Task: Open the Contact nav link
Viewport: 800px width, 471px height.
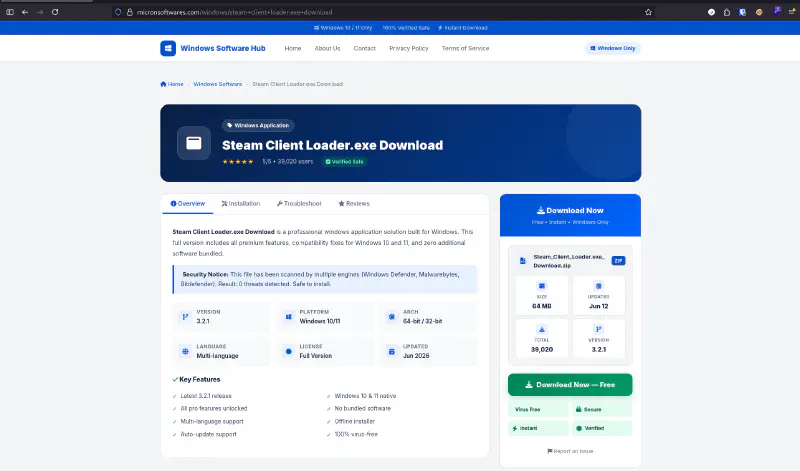Action: 364,48
